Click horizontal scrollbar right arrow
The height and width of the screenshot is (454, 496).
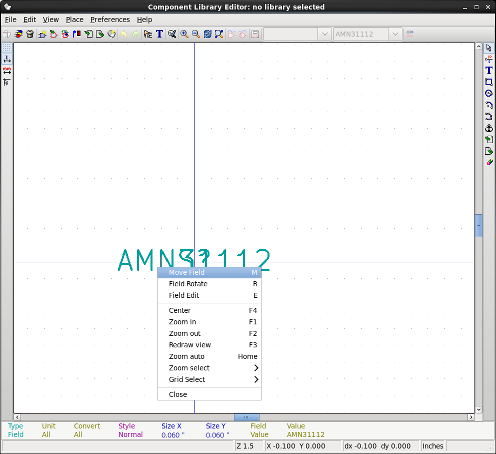(x=471, y=417)
